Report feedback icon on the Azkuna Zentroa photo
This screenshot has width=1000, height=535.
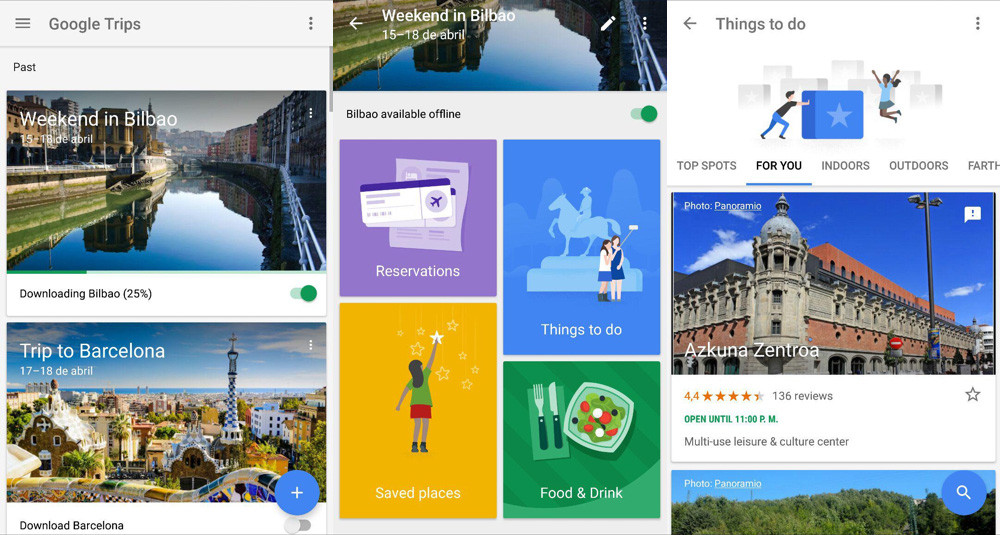pyautogui.click(x=973, y=214)
